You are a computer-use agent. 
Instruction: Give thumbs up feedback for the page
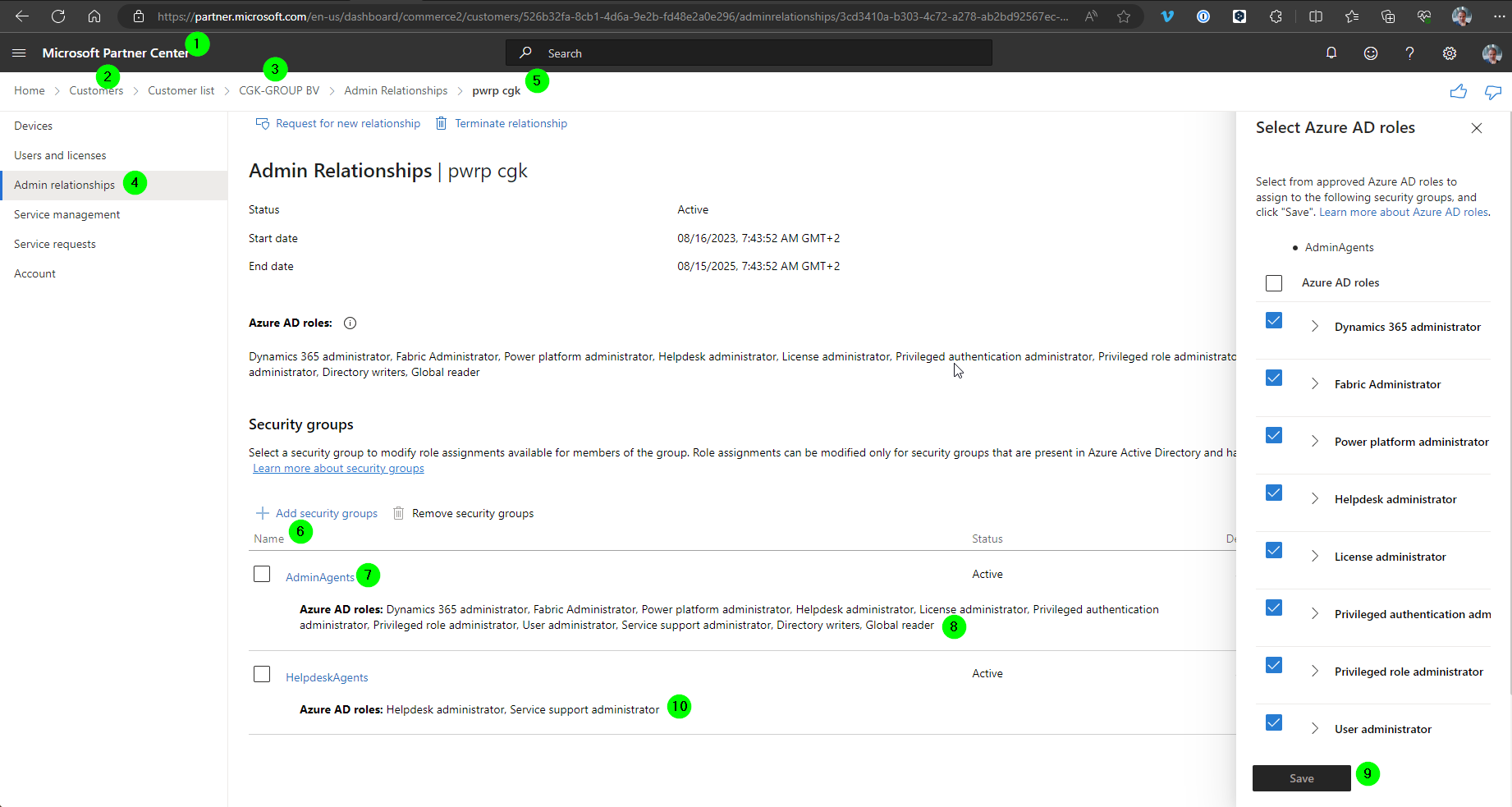click(1458, 92)
